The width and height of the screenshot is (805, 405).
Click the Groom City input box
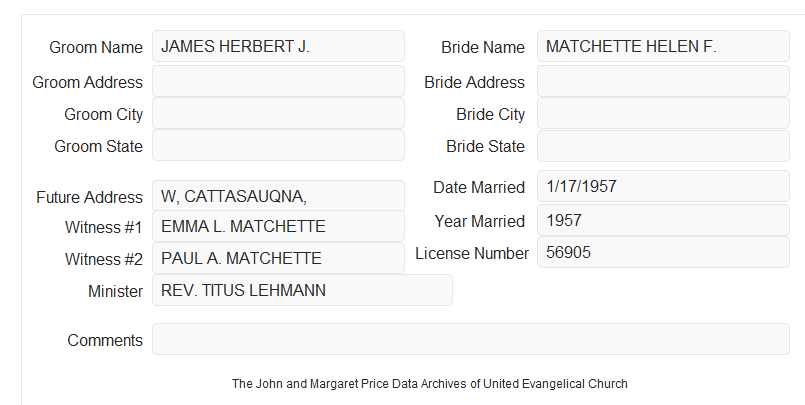tap(278, 113)
